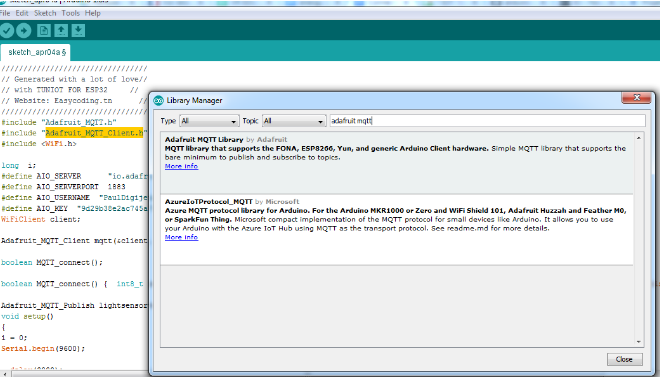
Task: Click the library search field with adafruit mqtt
Action: coord(487,121)
